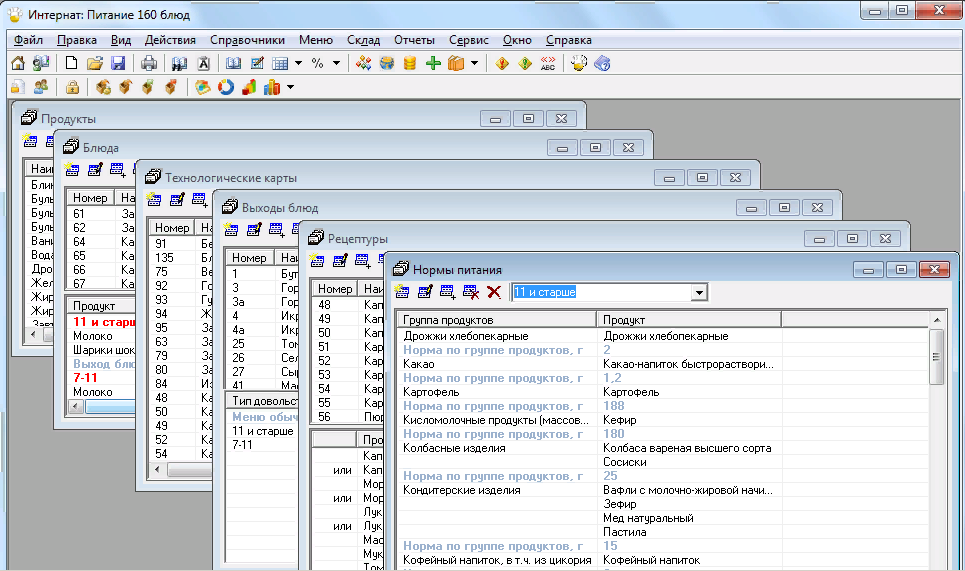This screenshot has width=965, height=571.
Task: Expand the percent sign dropdown arrow
Action: (x=336, y=63)
